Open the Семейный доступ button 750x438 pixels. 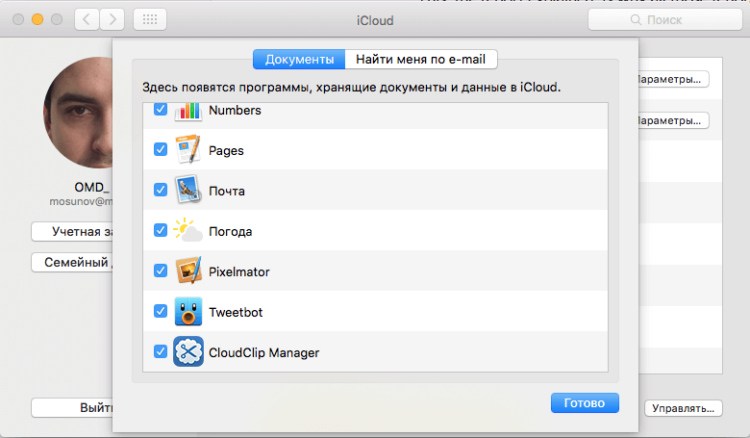click(x=72, y=262)
